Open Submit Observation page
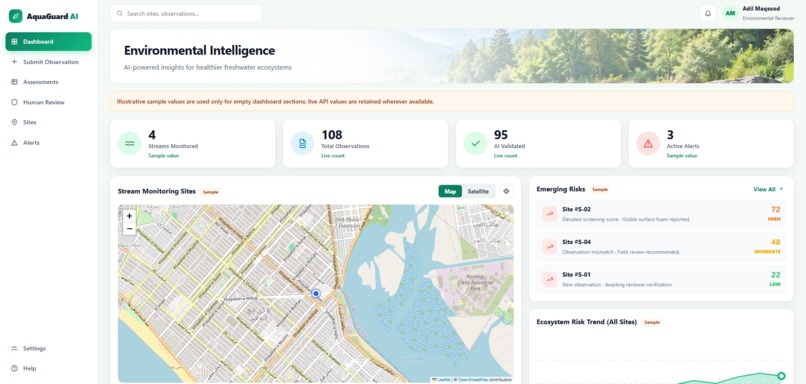 coord(49,62)
